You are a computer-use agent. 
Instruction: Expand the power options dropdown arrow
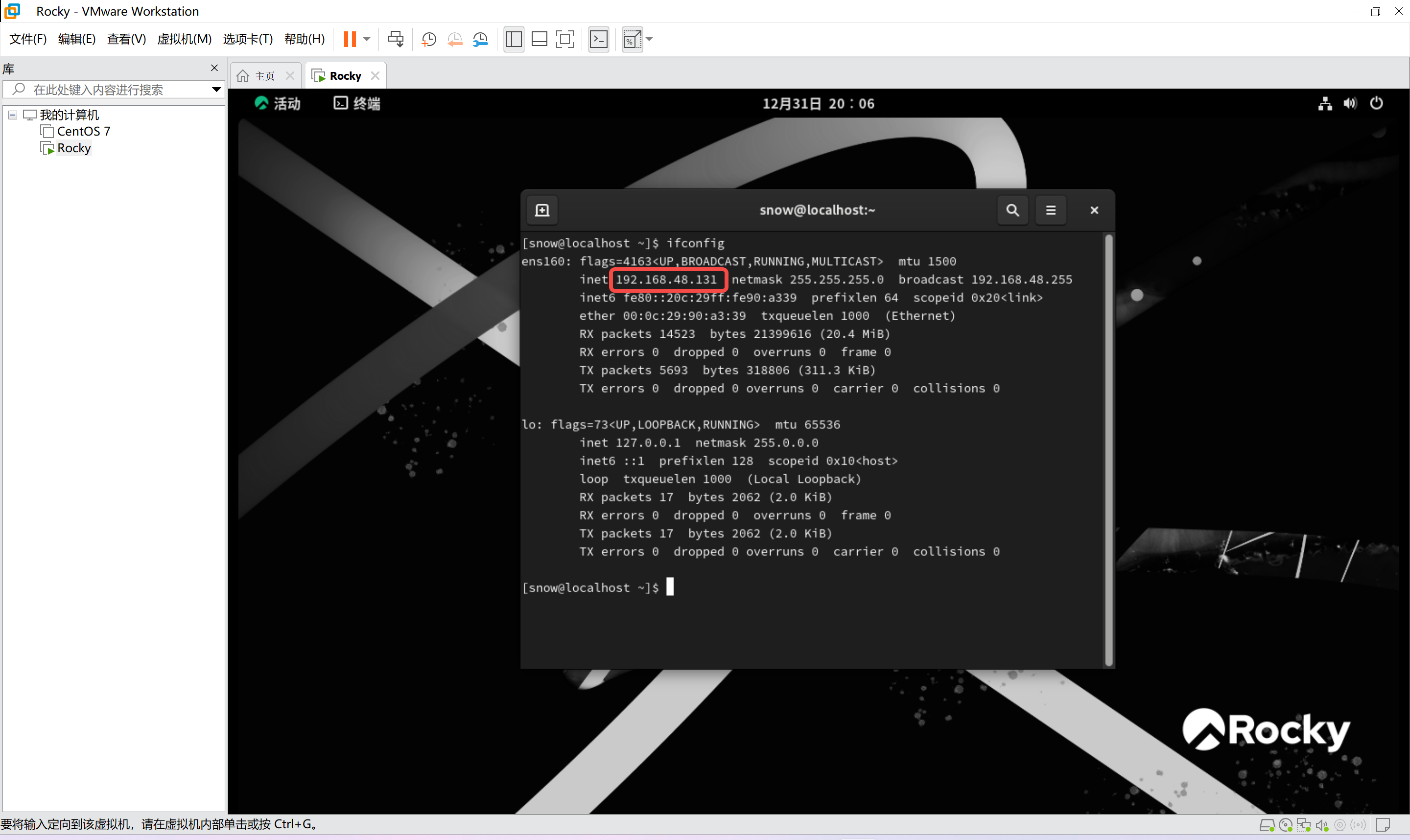click(367, 39)
